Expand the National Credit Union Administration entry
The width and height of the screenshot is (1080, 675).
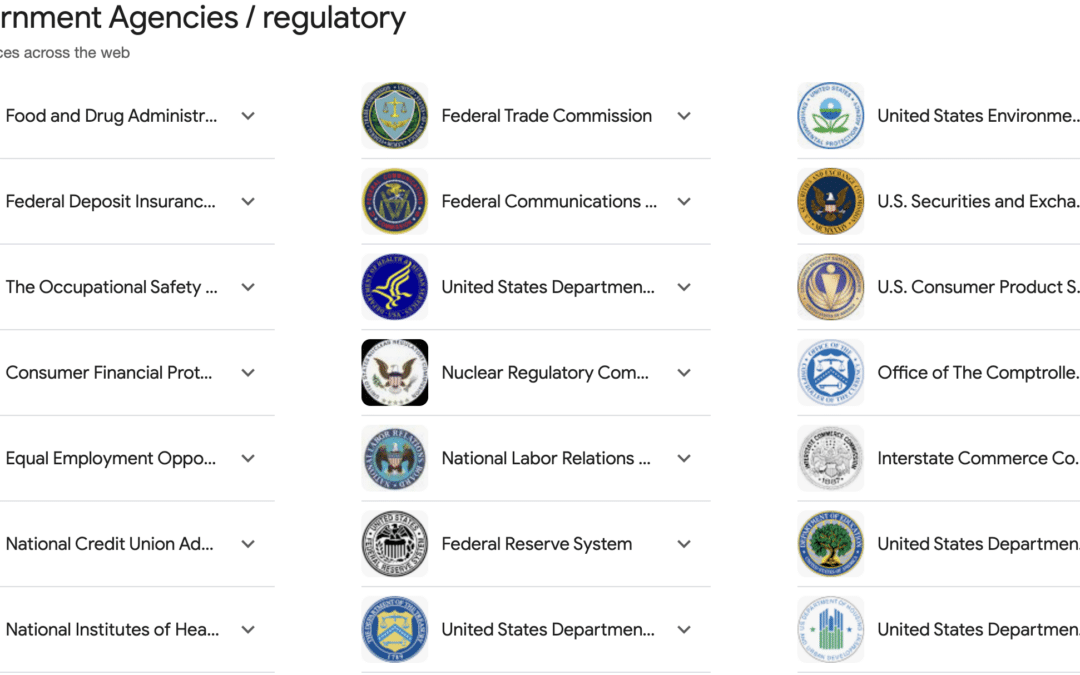pyautogui.click(x=248, y=544)
